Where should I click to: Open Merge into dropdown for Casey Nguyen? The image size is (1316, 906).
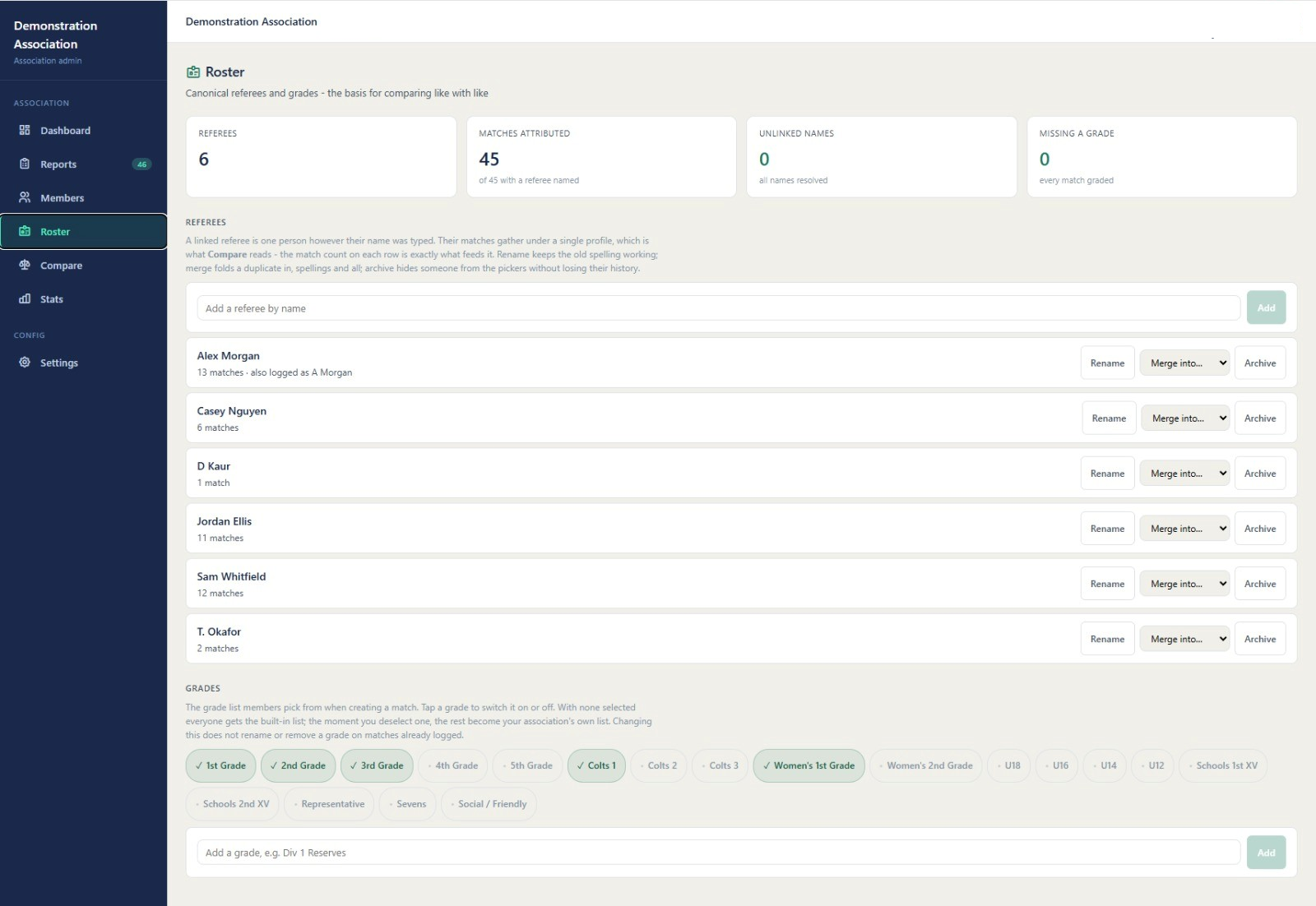point(1185,418)
